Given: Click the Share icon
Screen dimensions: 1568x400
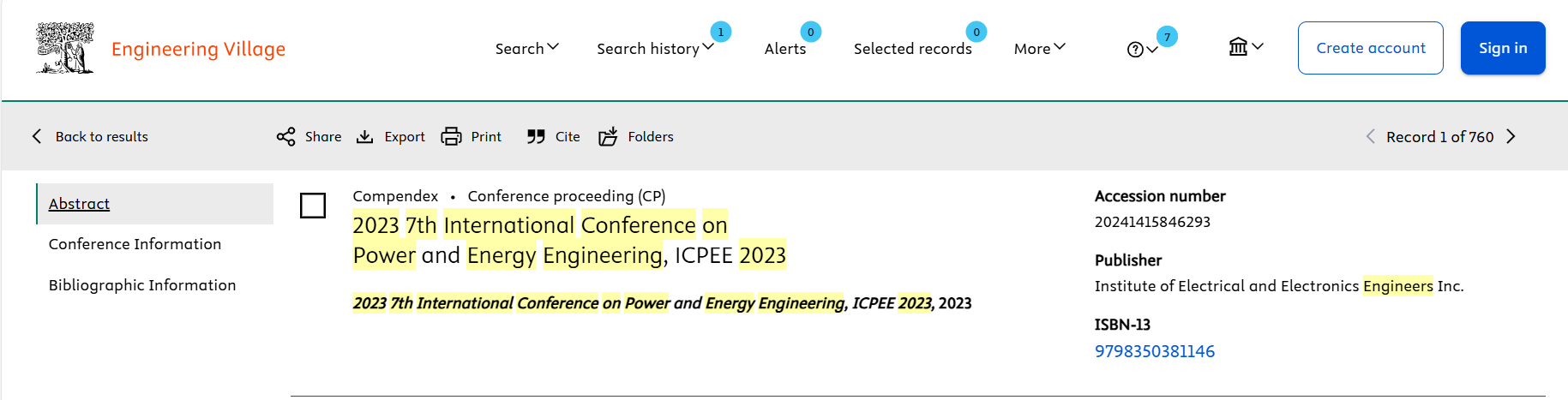Looking at the screenshot, I should [285, 137].
